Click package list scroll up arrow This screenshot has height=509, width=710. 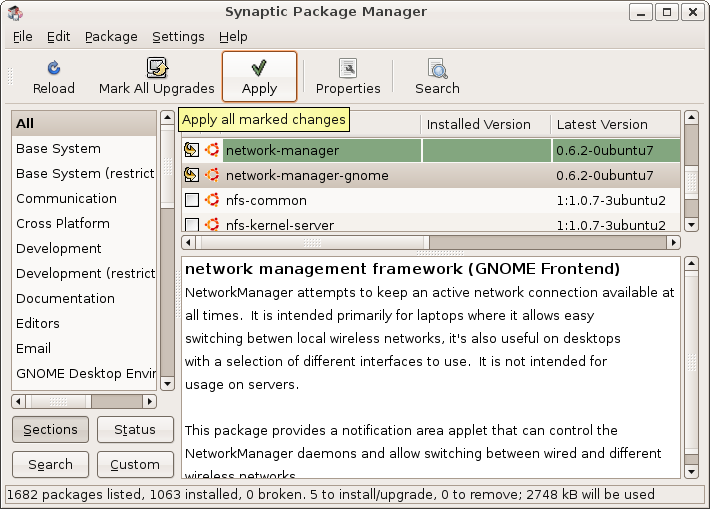(691, 118)
